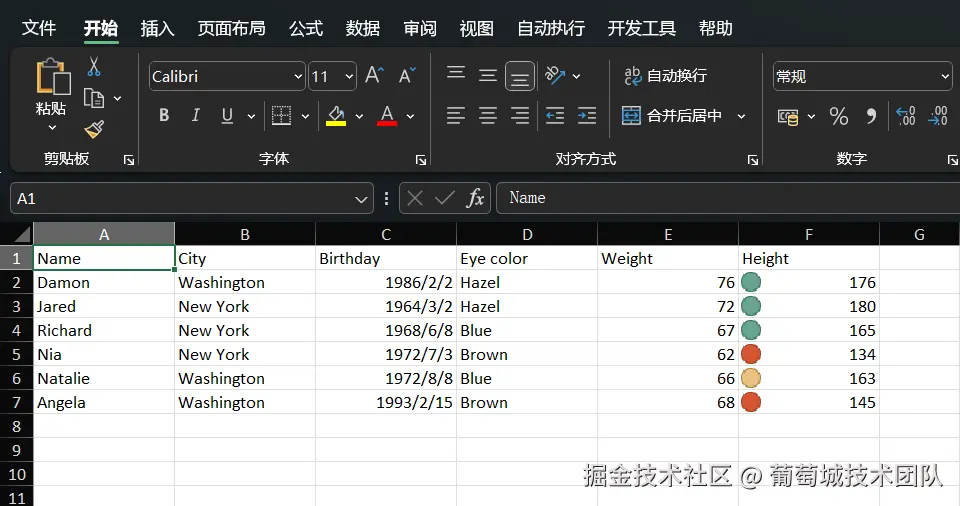The width and height of the screenshot is (960, 506).
Task: Click the formula bar containing Name
Action: coord(728,198)
